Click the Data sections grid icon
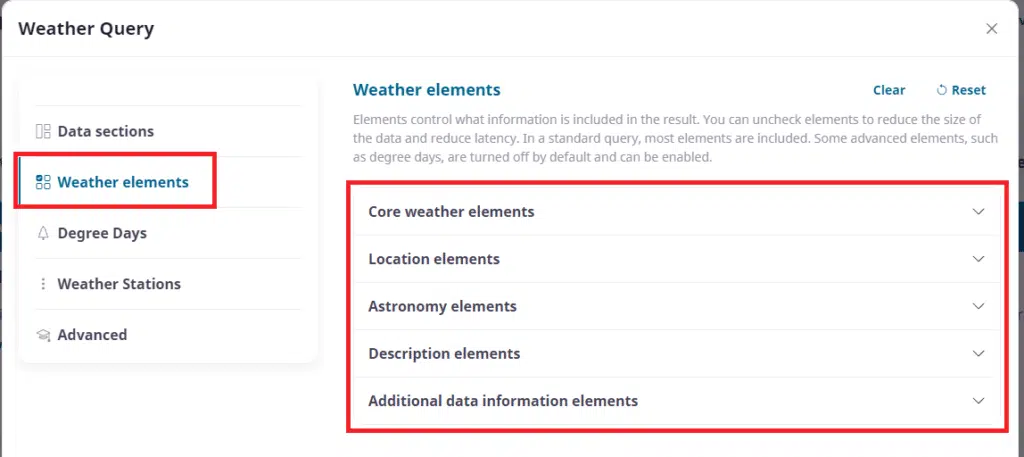The width and height of the screenshot is (1024, 457). click(x=43, y=131)
